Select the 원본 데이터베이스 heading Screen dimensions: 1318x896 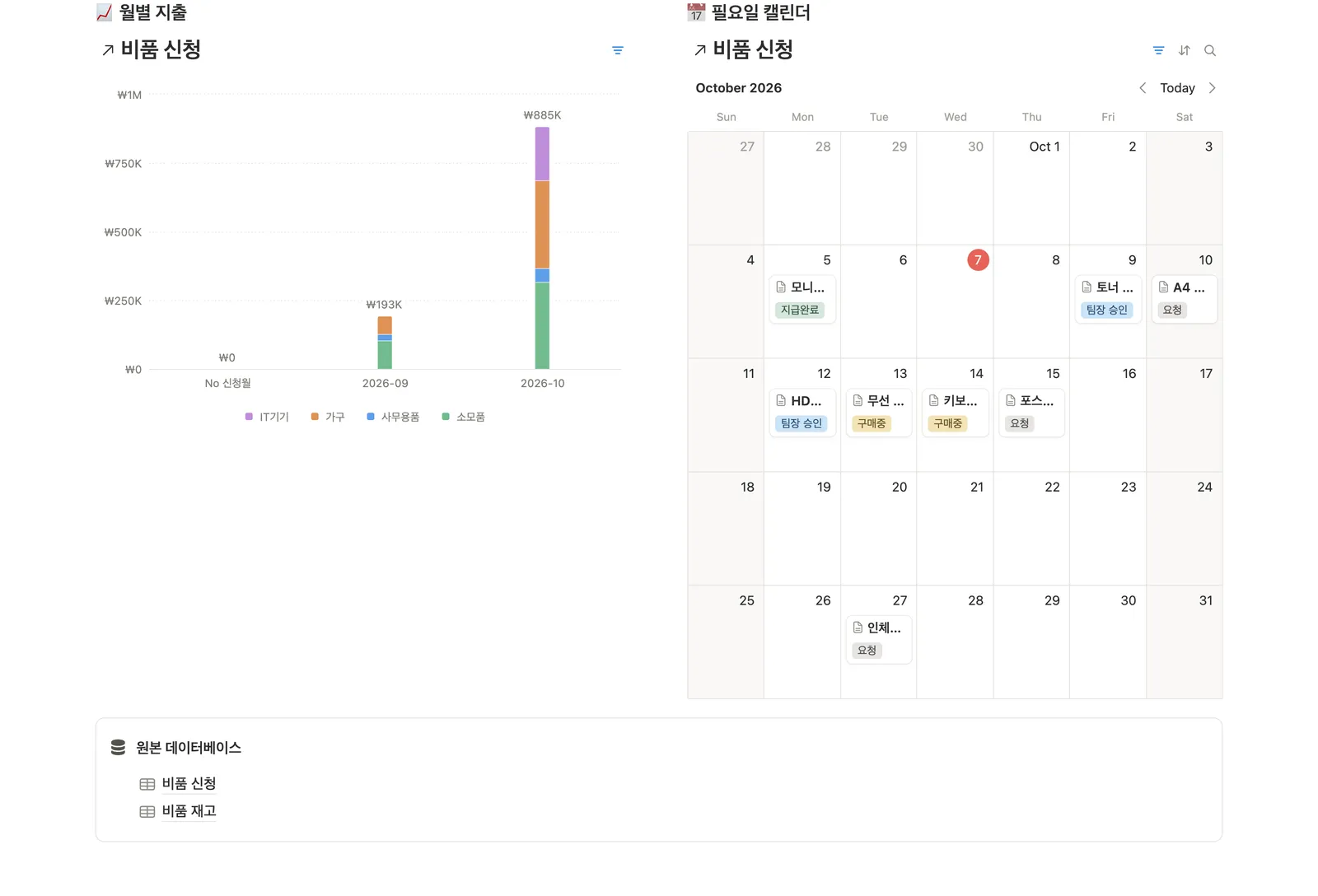tap(189, 748)
